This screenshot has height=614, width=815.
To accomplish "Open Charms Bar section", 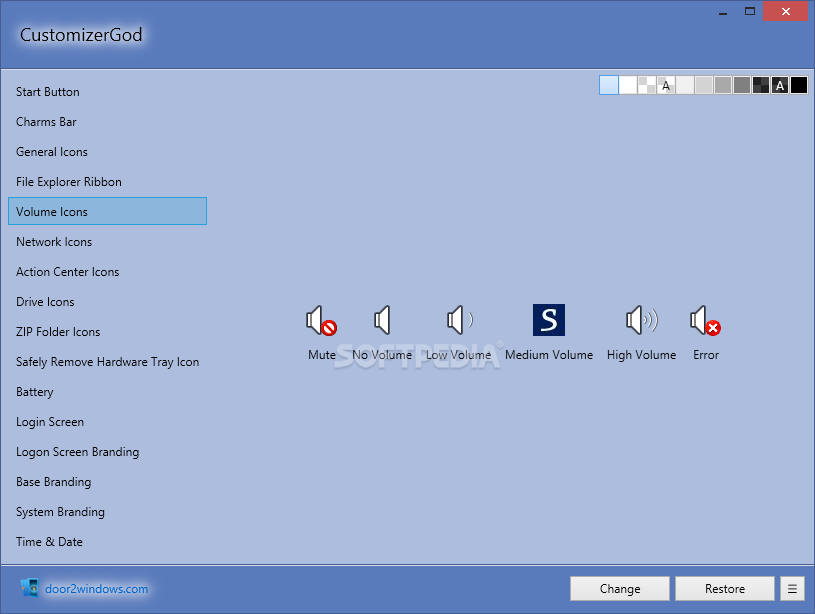I will point(108,122).
